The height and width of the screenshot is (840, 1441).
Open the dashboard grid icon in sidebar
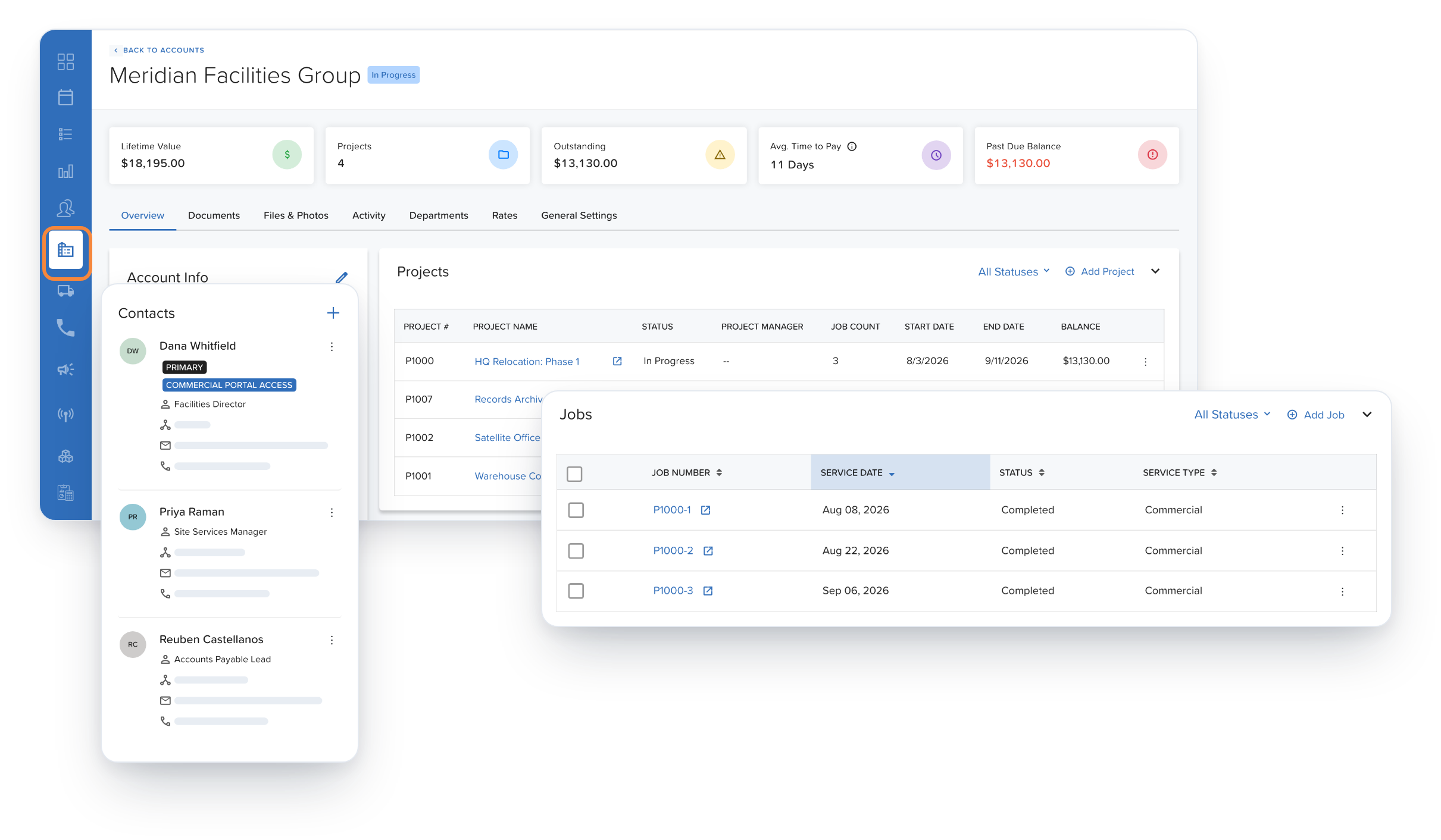tap(65, 61)
